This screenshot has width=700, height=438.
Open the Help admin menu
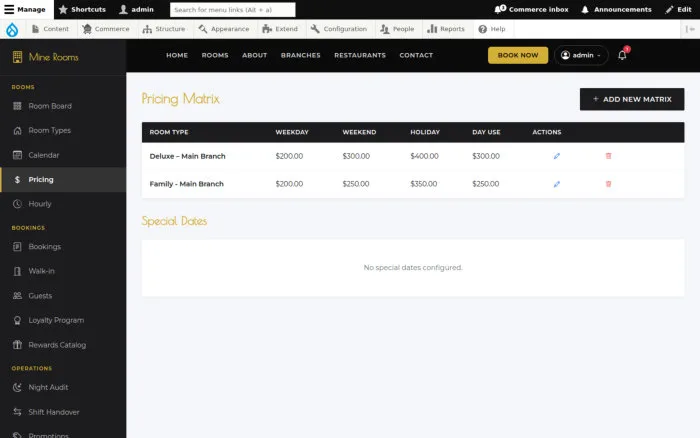pyautogui.click(x=492, y=29)
